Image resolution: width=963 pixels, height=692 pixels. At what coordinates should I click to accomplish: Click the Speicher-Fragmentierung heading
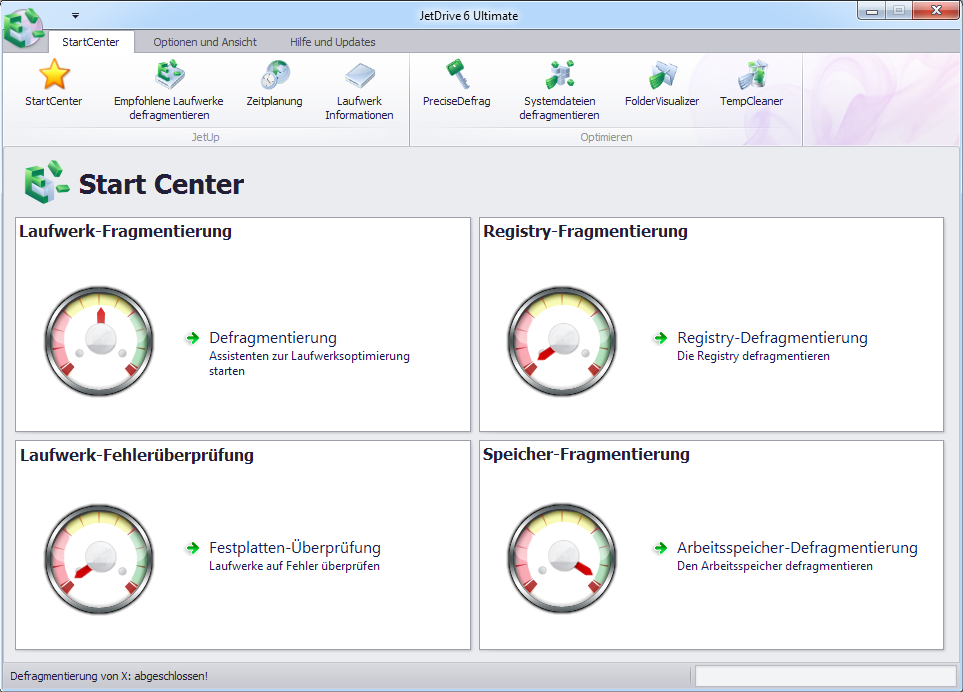pyautogui.click(x=586, y=454)
